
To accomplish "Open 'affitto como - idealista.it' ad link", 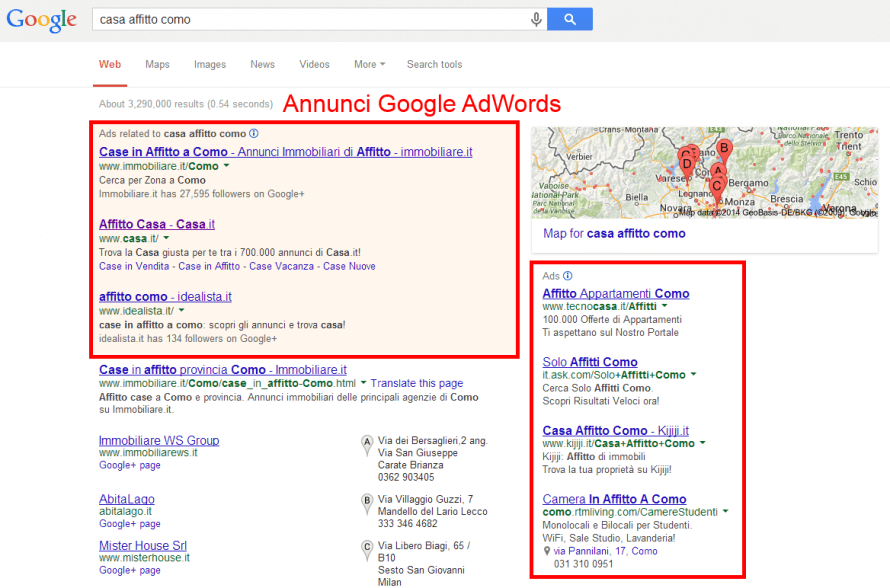I will (x=165, y=297).
